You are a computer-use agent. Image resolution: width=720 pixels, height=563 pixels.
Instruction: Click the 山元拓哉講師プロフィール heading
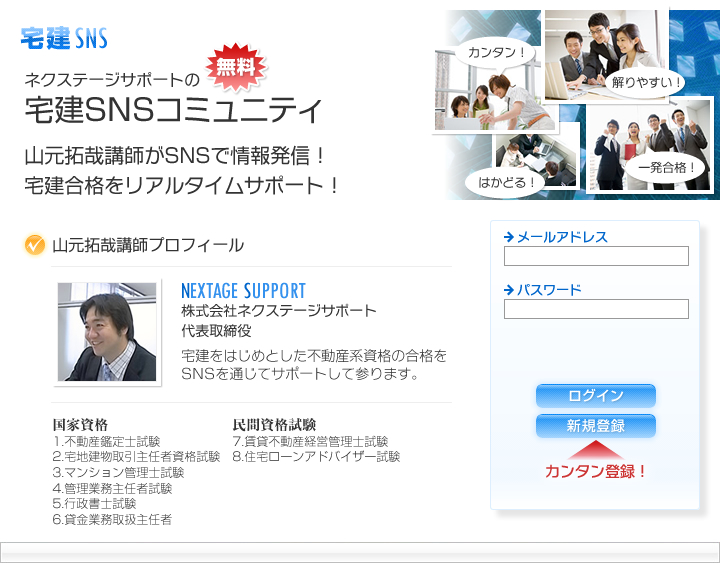(x=148, y=245)
